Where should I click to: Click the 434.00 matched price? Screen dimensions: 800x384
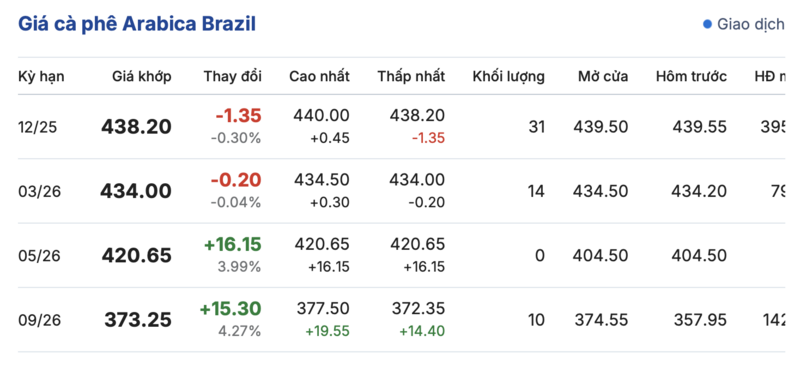136,191
